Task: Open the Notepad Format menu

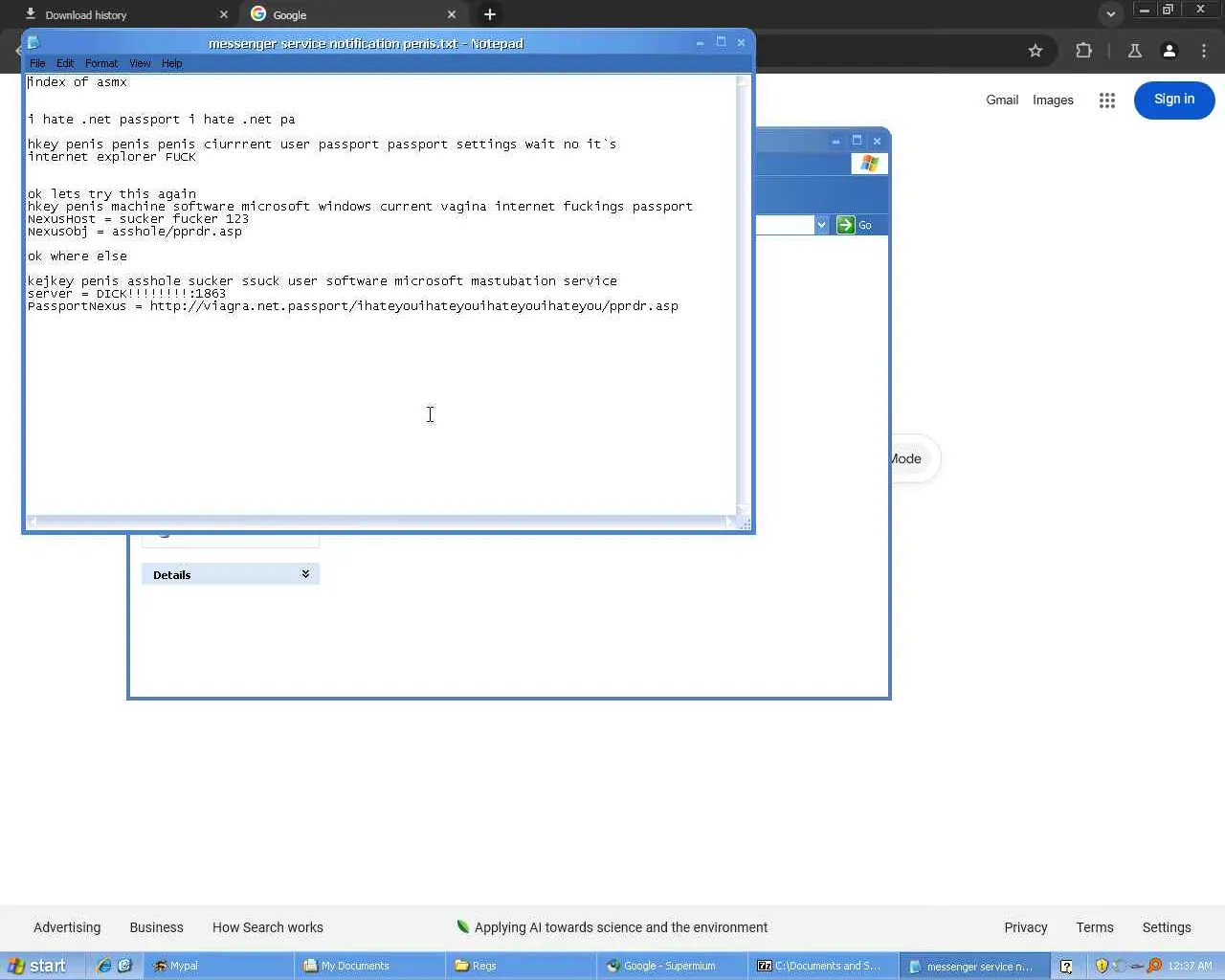Action: 101,63
